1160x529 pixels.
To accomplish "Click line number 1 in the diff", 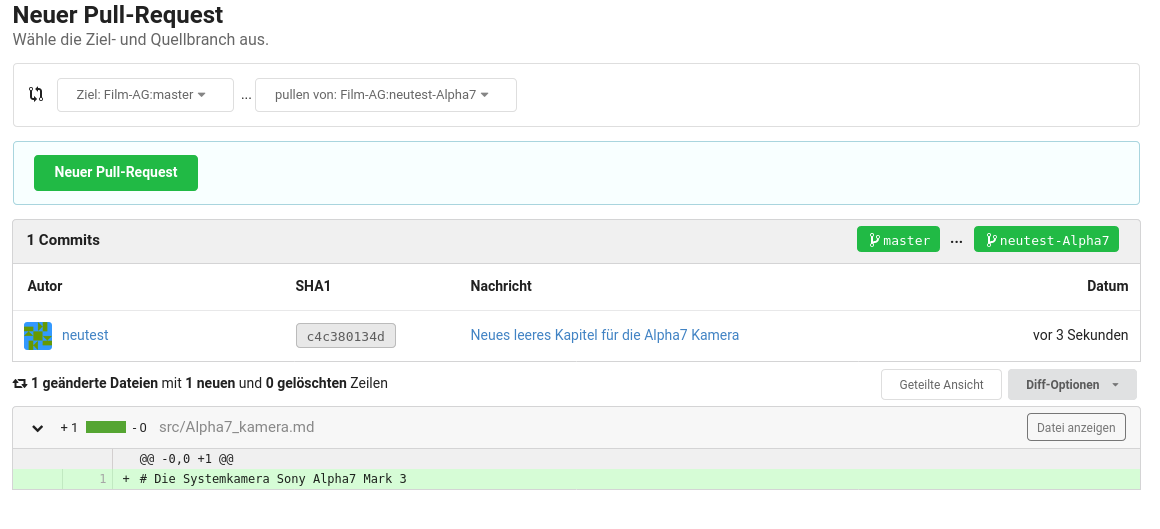I will (102, 479).
